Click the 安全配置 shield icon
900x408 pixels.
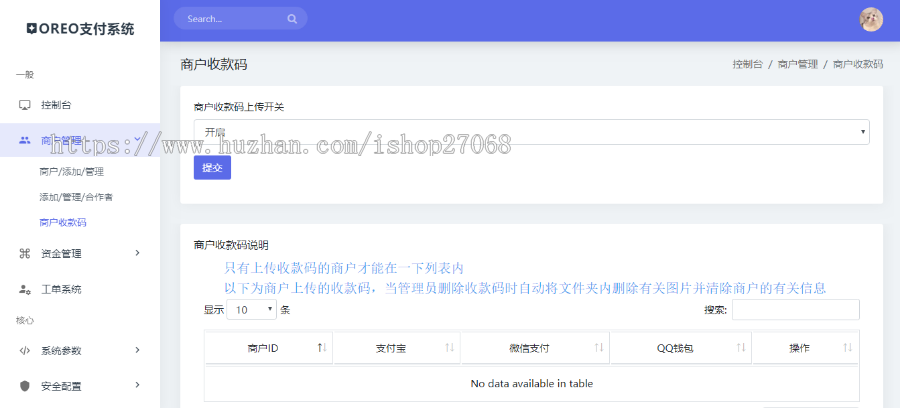coord(24,386)
